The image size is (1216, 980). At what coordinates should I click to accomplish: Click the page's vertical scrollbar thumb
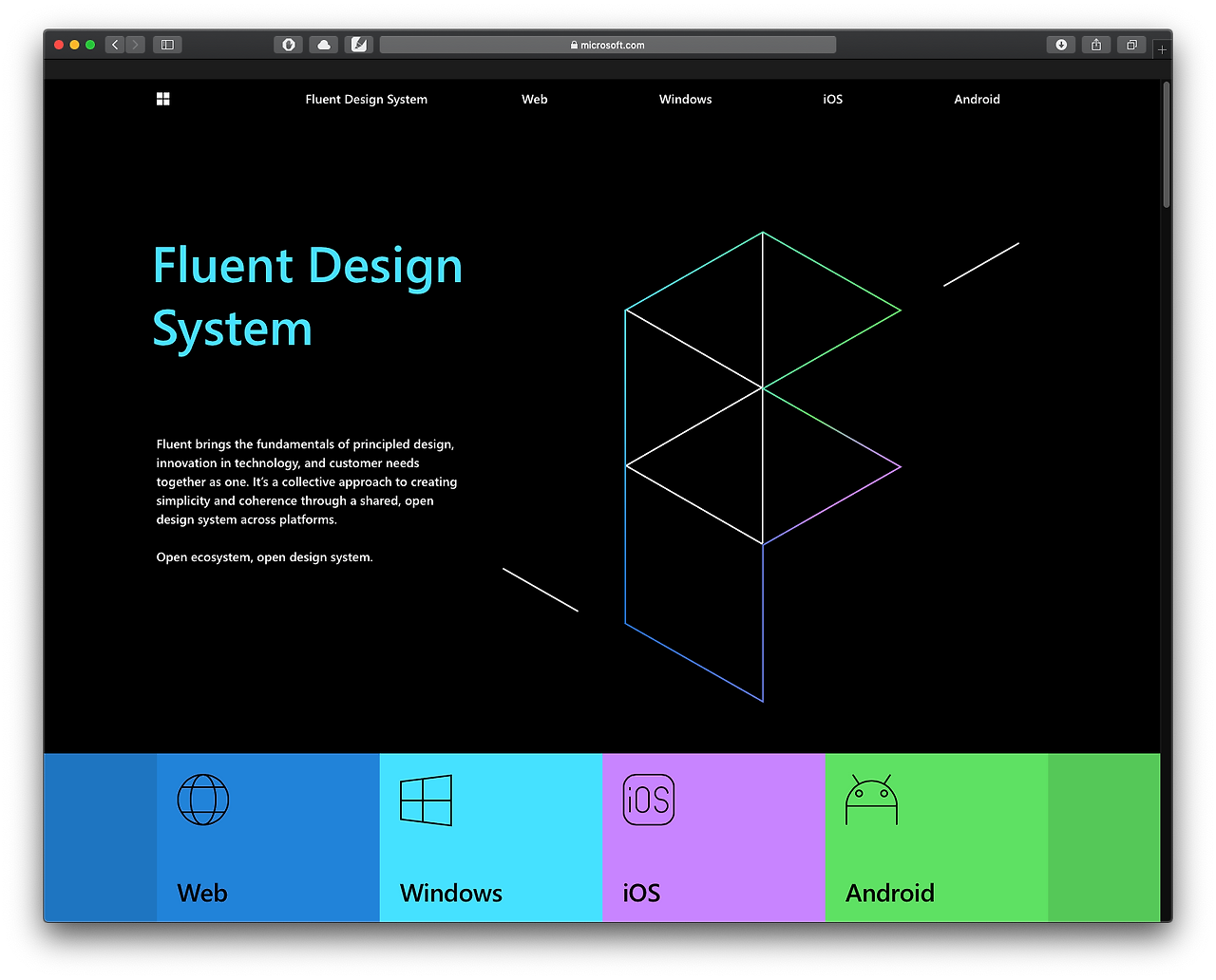tap(1166, 144)
